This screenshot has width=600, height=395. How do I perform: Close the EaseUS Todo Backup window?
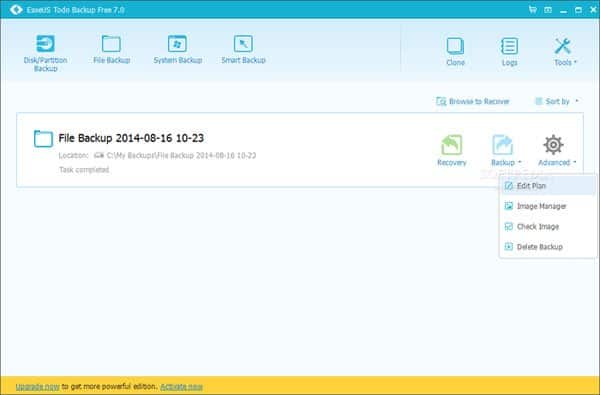[x=593, y=10]
